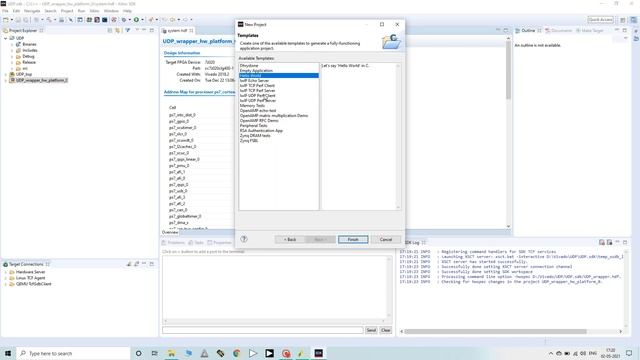Collapse the UDP project tree node
Screen dimensions: 640x360
[x=6, y=38]
